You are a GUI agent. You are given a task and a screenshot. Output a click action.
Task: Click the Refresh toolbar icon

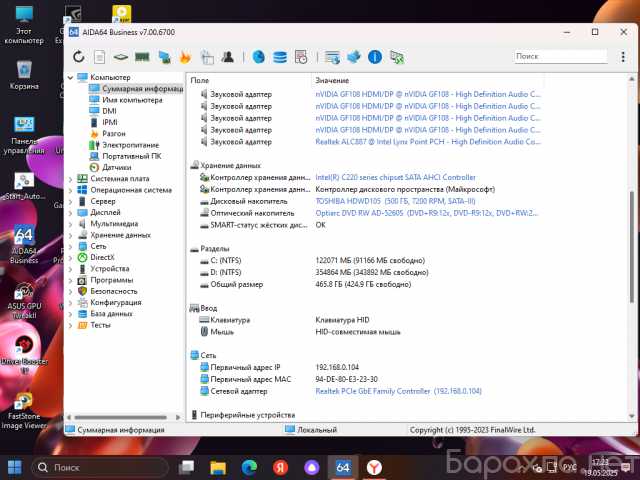click(79, 57)
